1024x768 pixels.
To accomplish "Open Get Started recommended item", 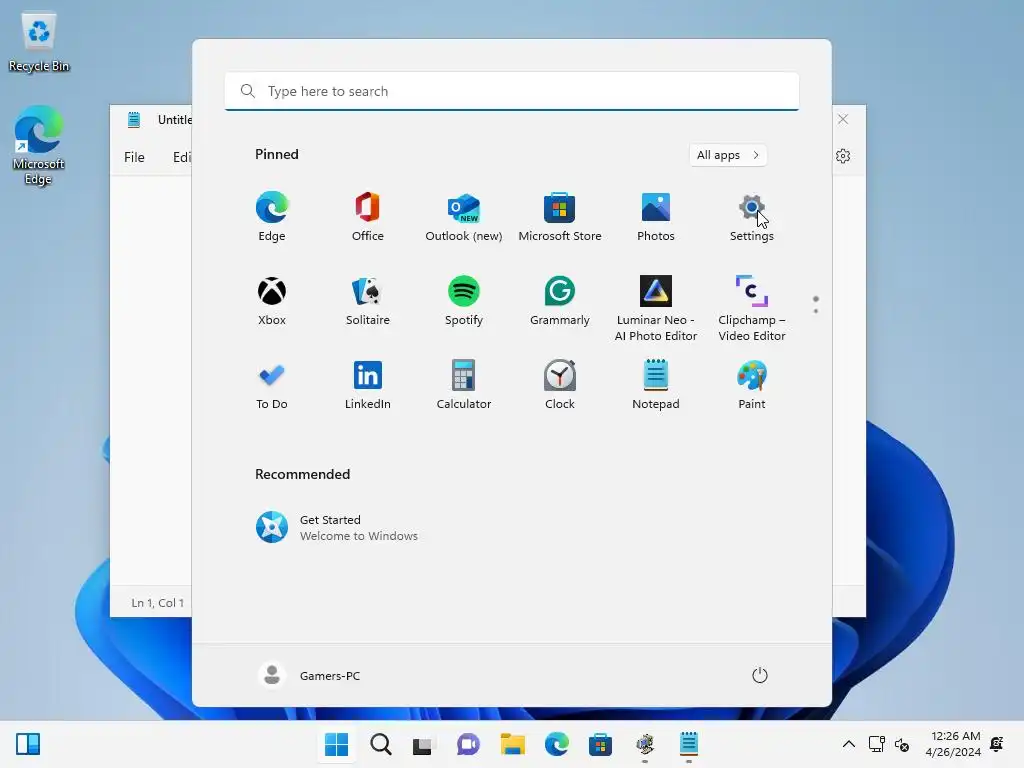I will 337,527.
